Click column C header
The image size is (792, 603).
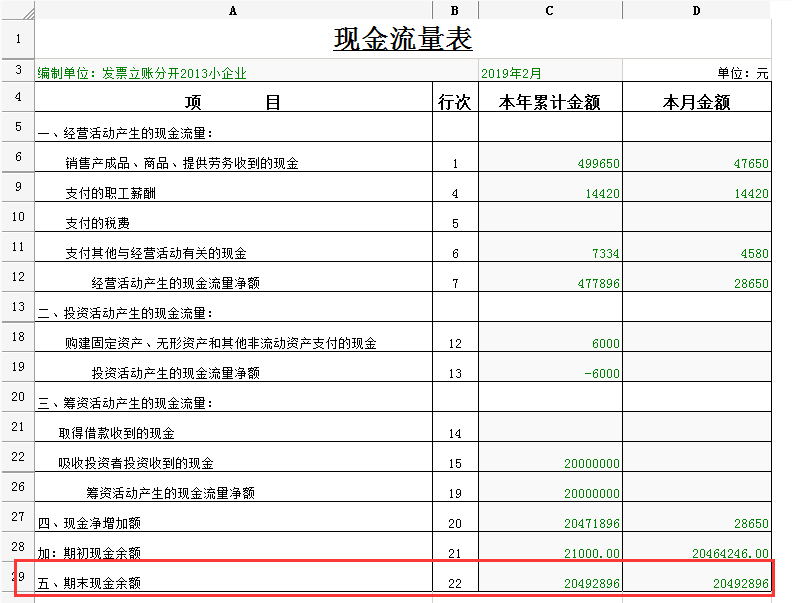click(550, 10)
